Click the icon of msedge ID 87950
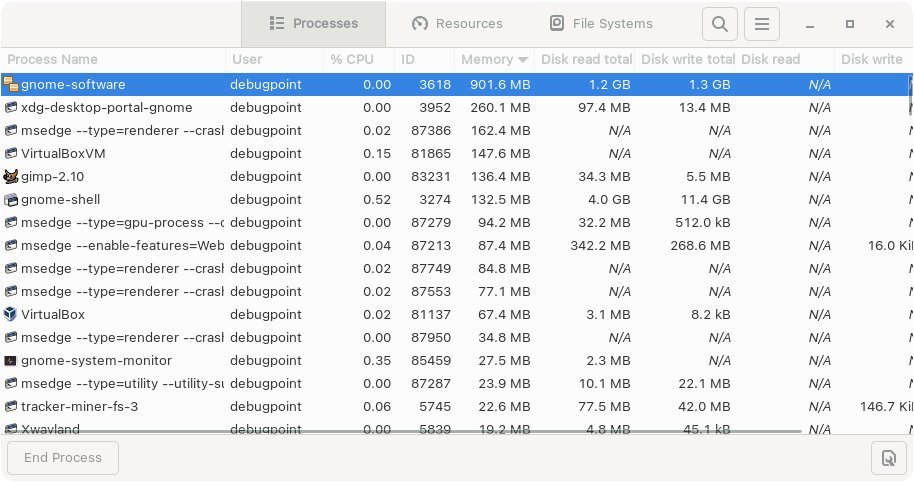The width and height of the screenshot is (914, 482). [10, 337]
